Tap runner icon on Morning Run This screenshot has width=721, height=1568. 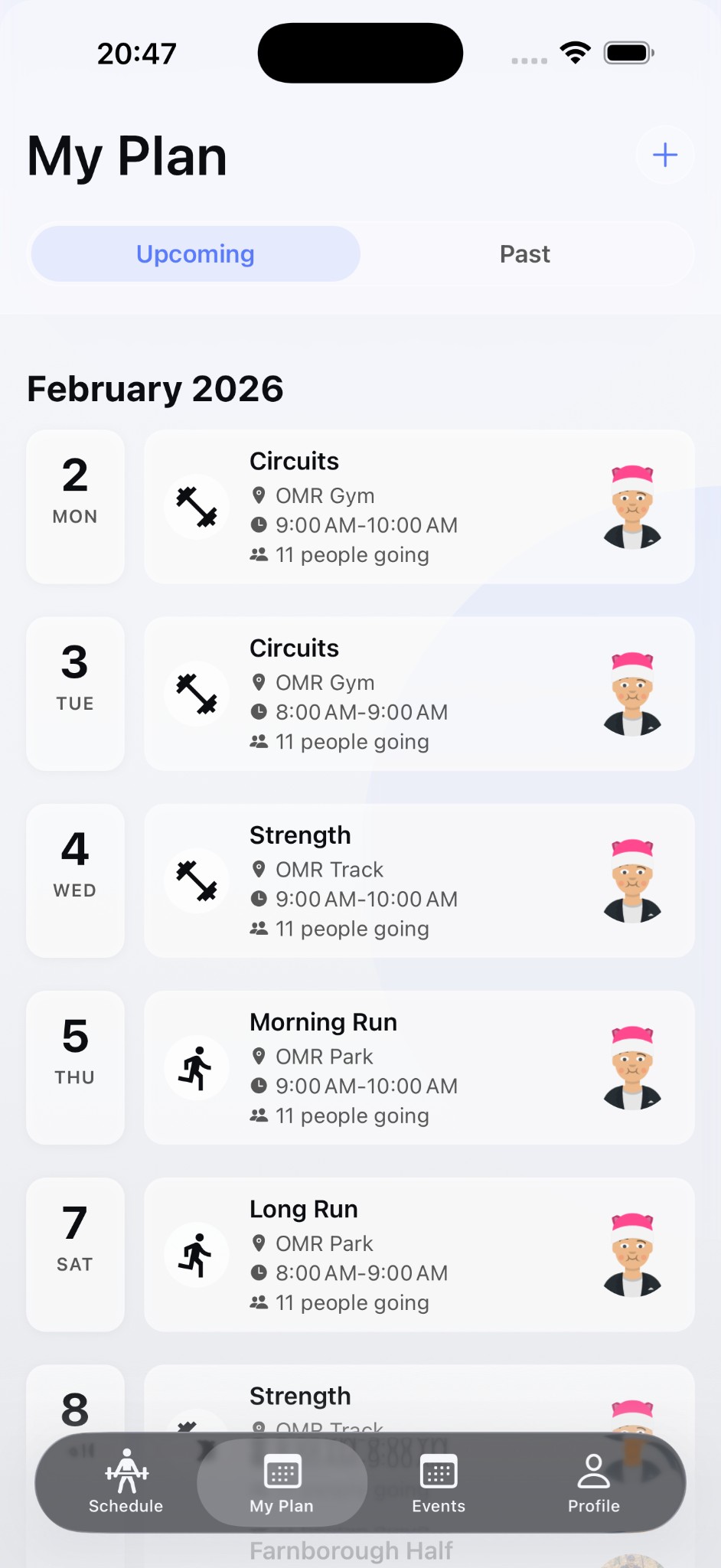(x=197, y=1067)
